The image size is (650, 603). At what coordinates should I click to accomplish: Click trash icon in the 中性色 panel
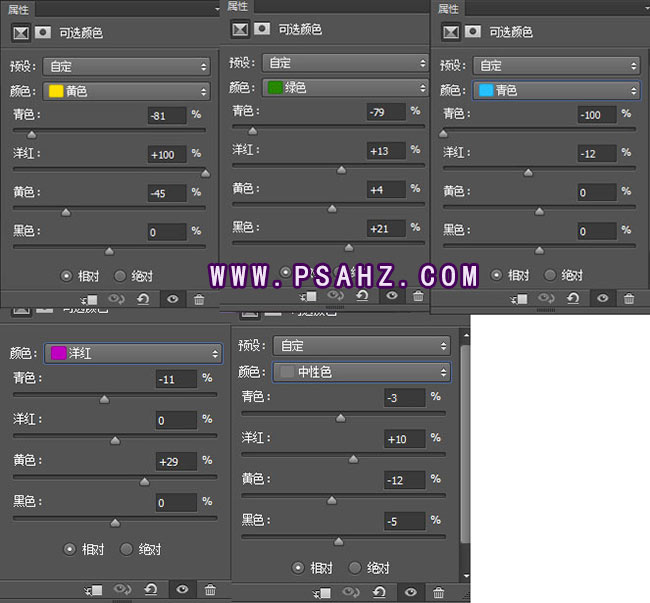coord(437,592)
